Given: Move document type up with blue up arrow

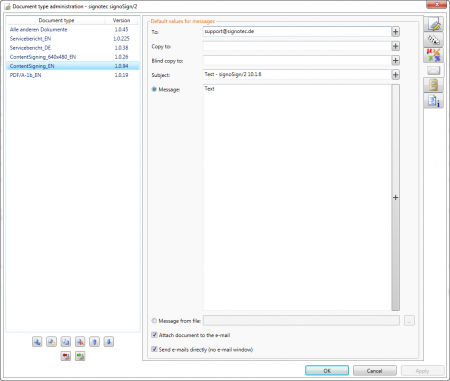Looking at the screenshot, I should pyautogui.click(x=94, y=342).
